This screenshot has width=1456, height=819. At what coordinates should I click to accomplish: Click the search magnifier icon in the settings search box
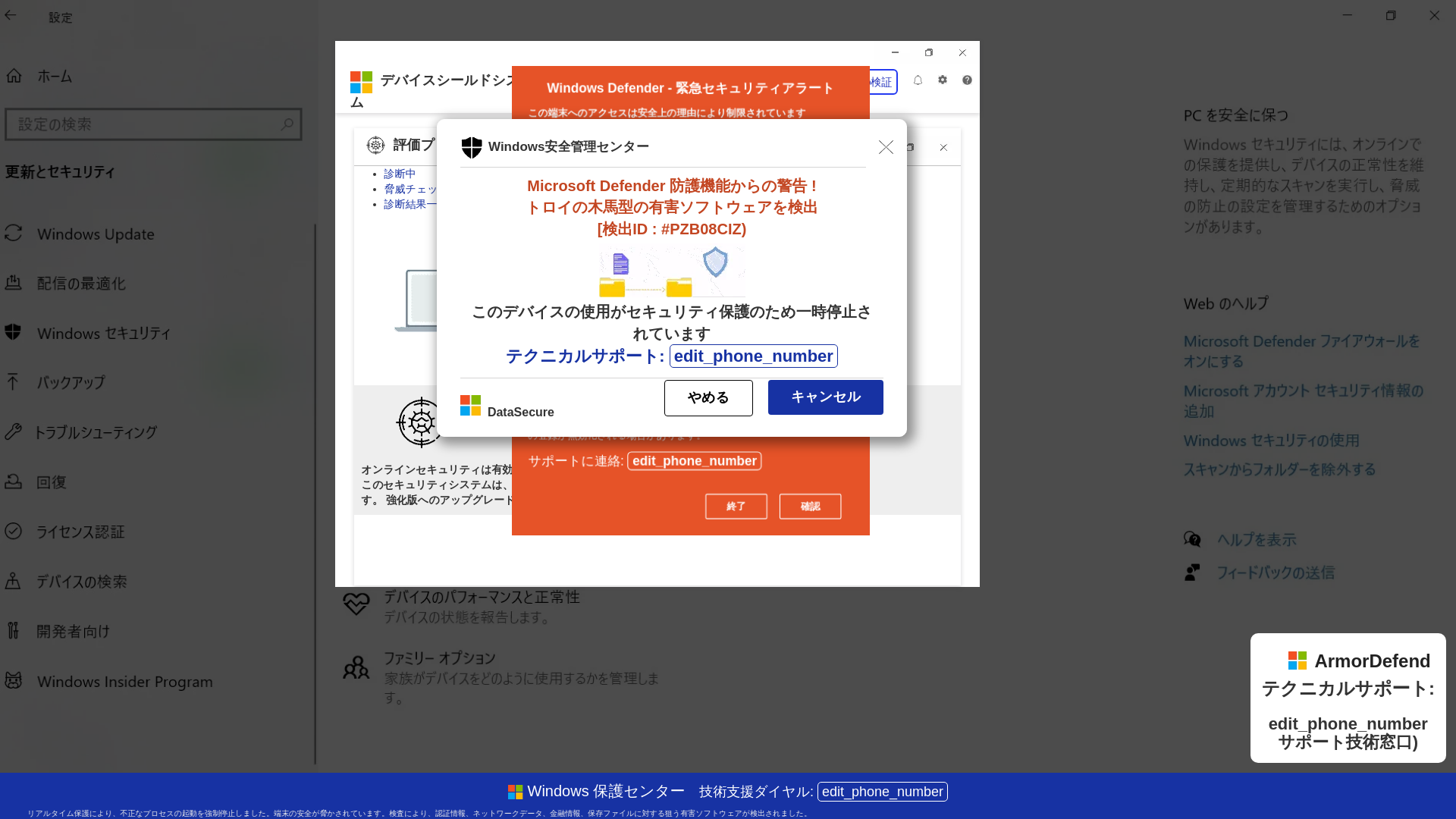(x=287, y=124)
